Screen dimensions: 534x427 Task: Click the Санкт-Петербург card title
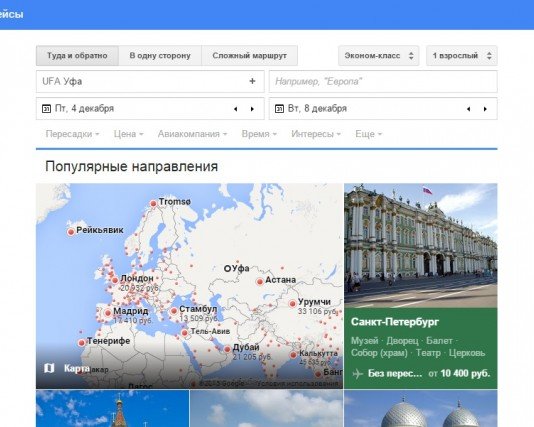click(395, 322)
